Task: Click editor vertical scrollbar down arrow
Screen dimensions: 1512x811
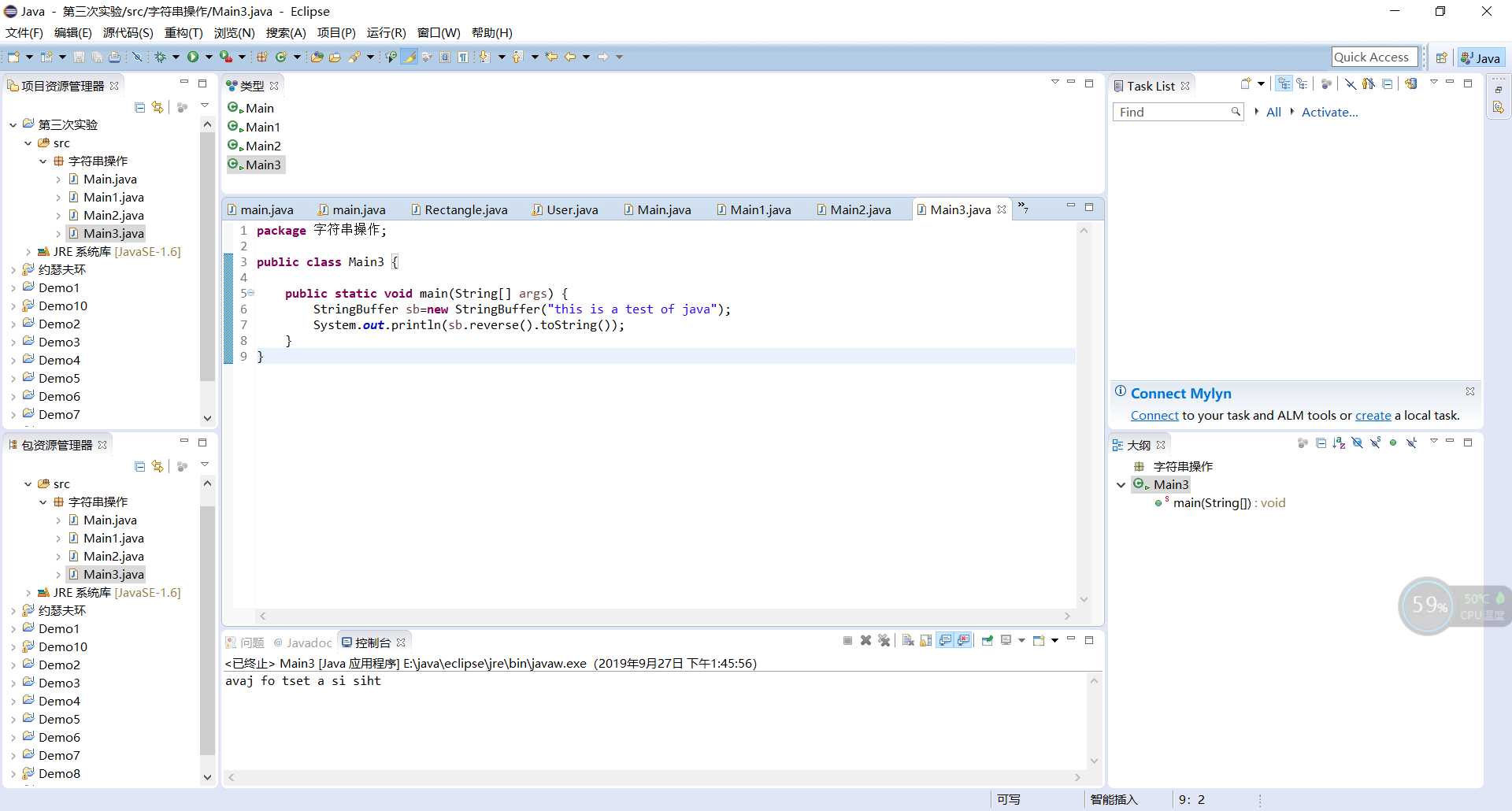Action: tap(1084, 599)
